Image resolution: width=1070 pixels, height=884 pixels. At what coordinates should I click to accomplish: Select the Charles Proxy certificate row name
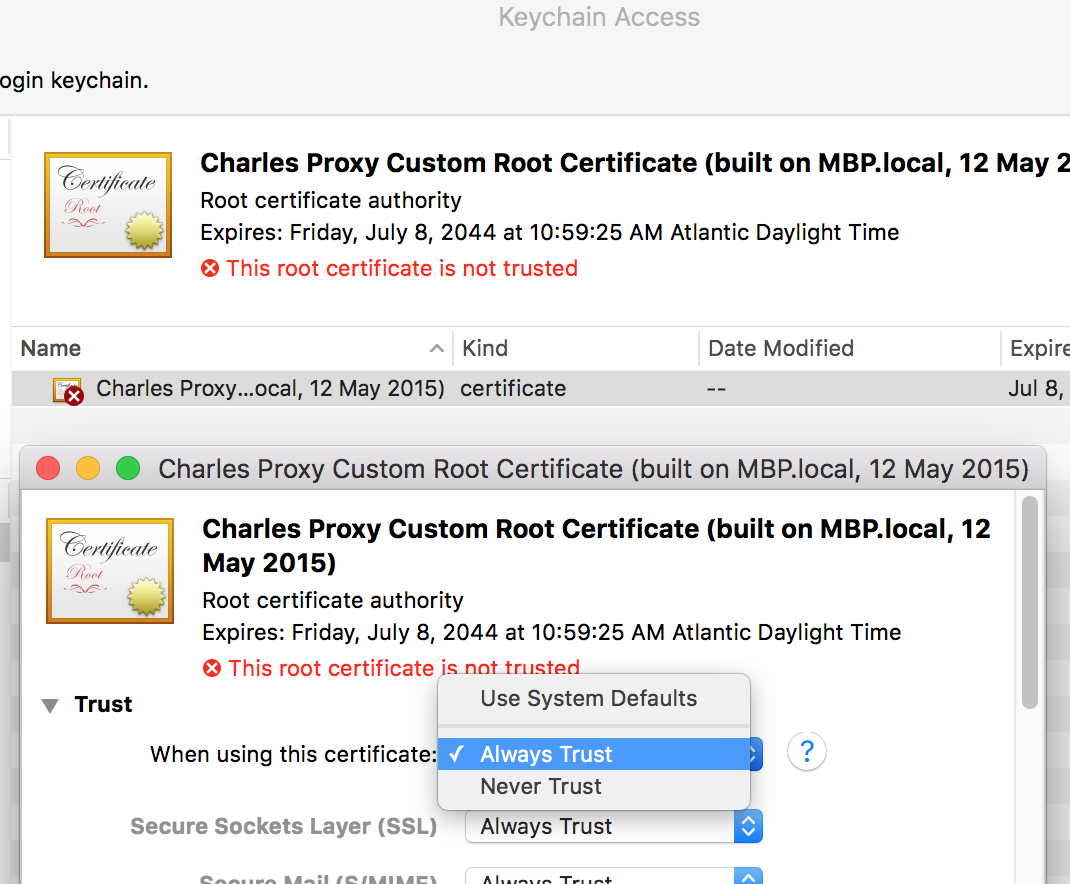[x=270, y=388]
